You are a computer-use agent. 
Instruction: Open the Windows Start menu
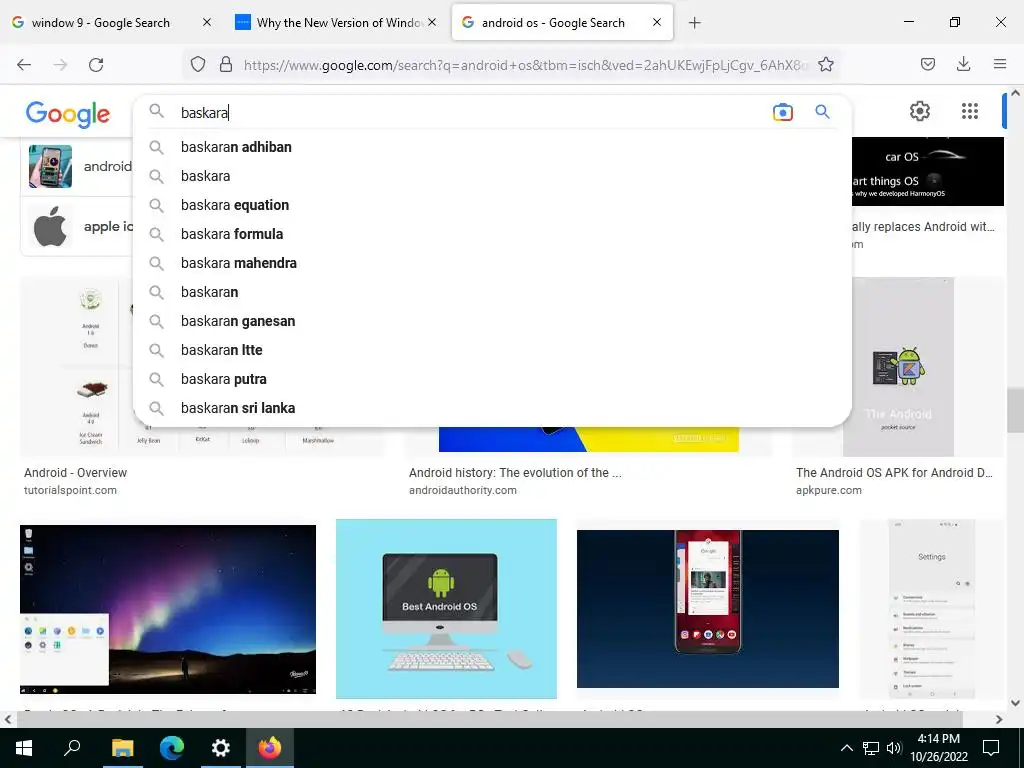pyautogui.click(x=24, y=748)
